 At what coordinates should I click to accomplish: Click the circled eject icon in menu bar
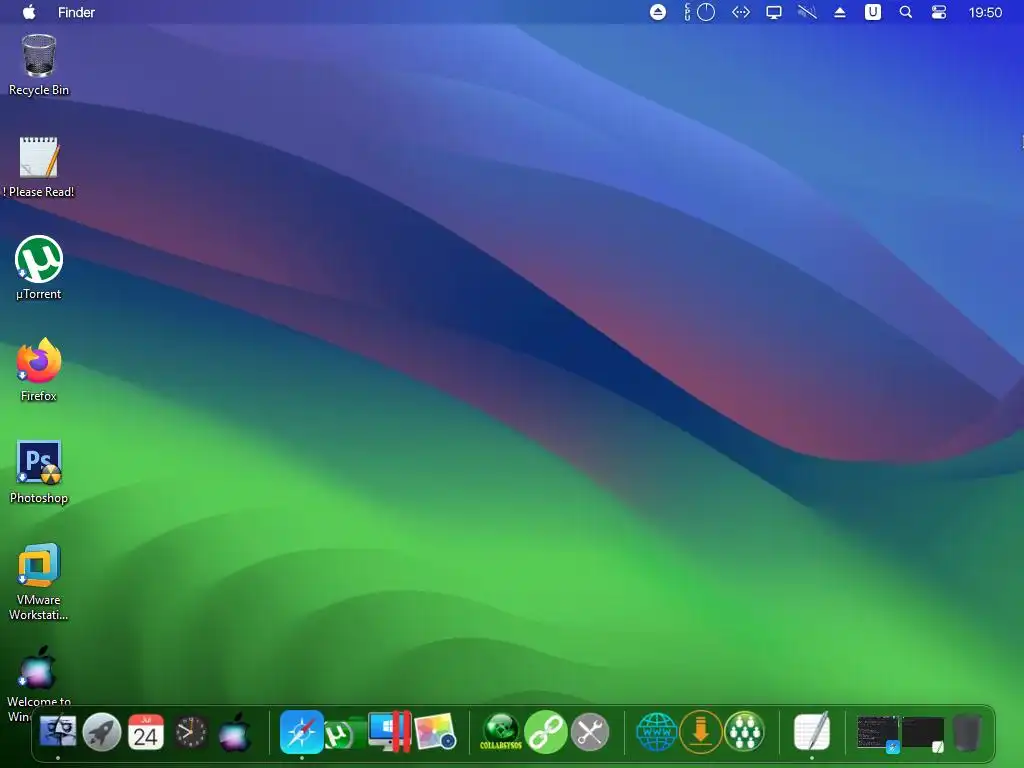click(x=658, y=12)
